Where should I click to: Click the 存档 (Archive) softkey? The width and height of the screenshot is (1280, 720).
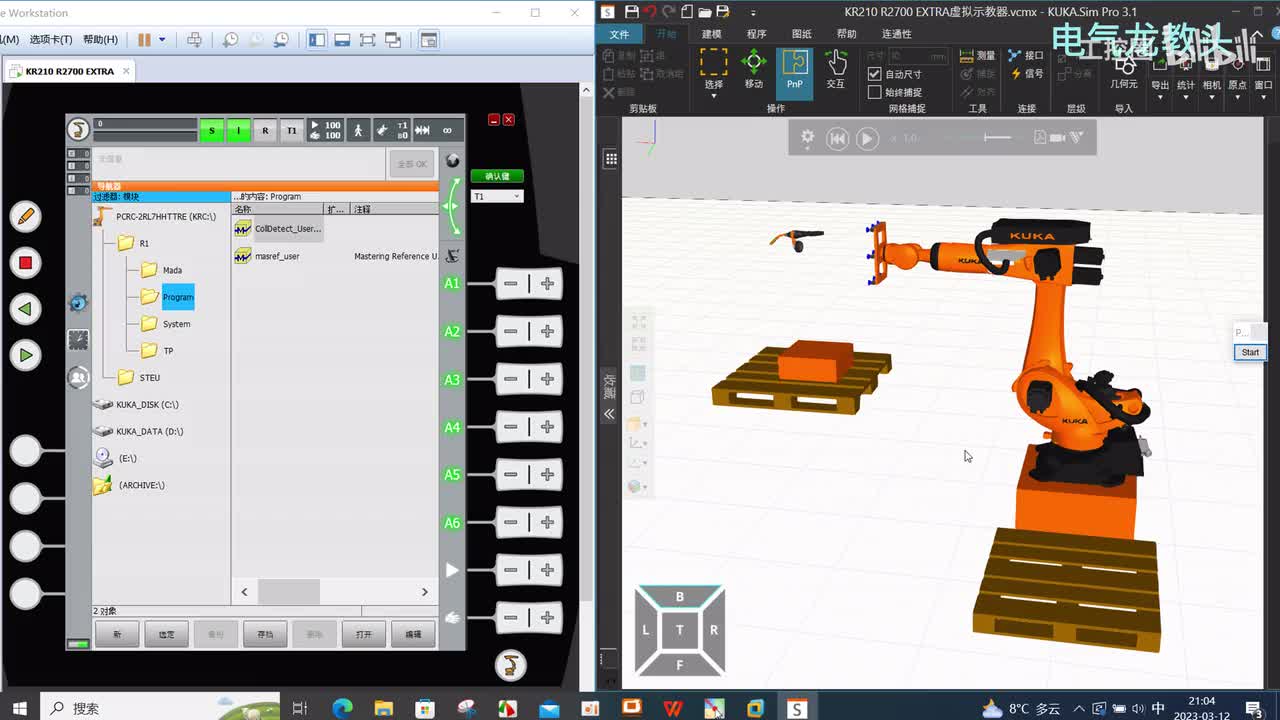click(x=265, y=634)
